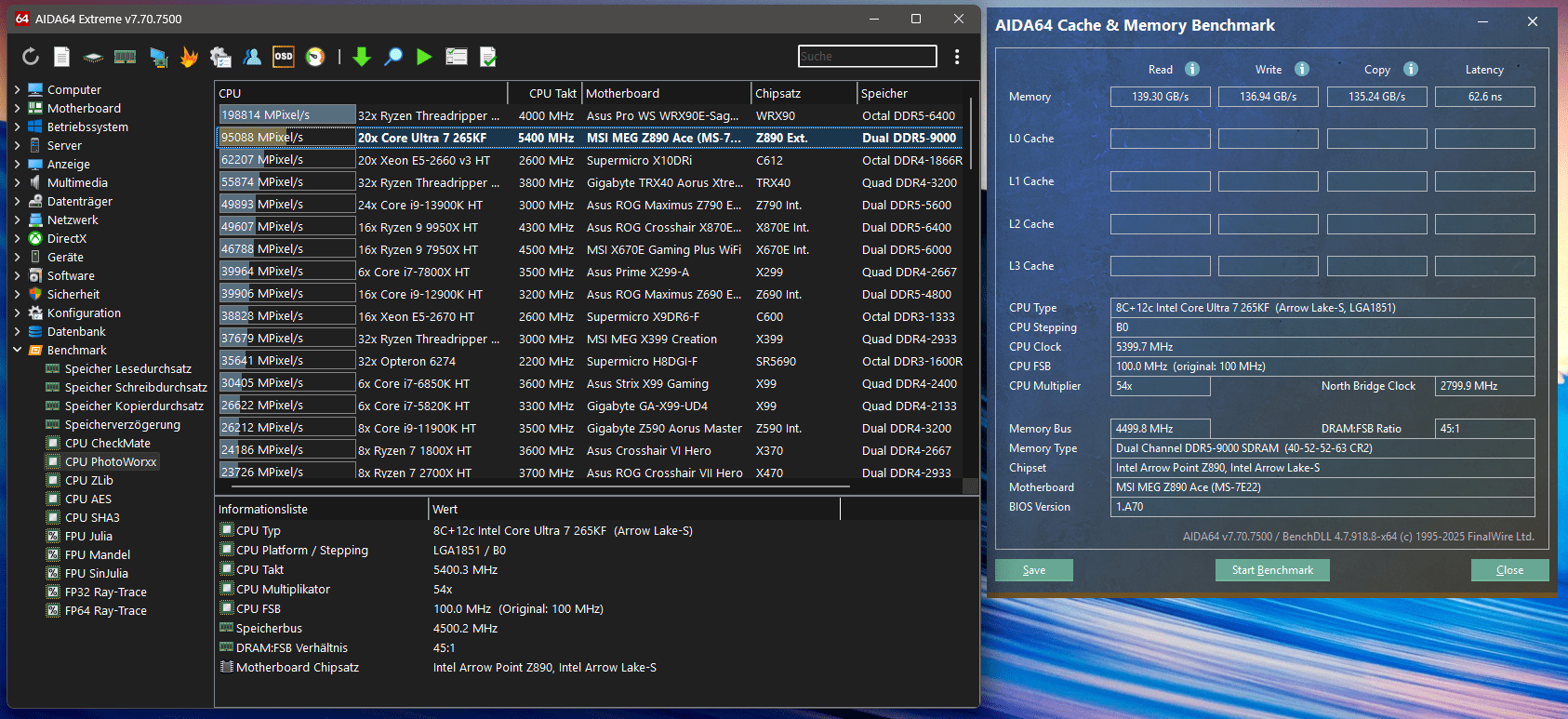Launch the memory module benchmark toolbar icon

coord(125,57)
